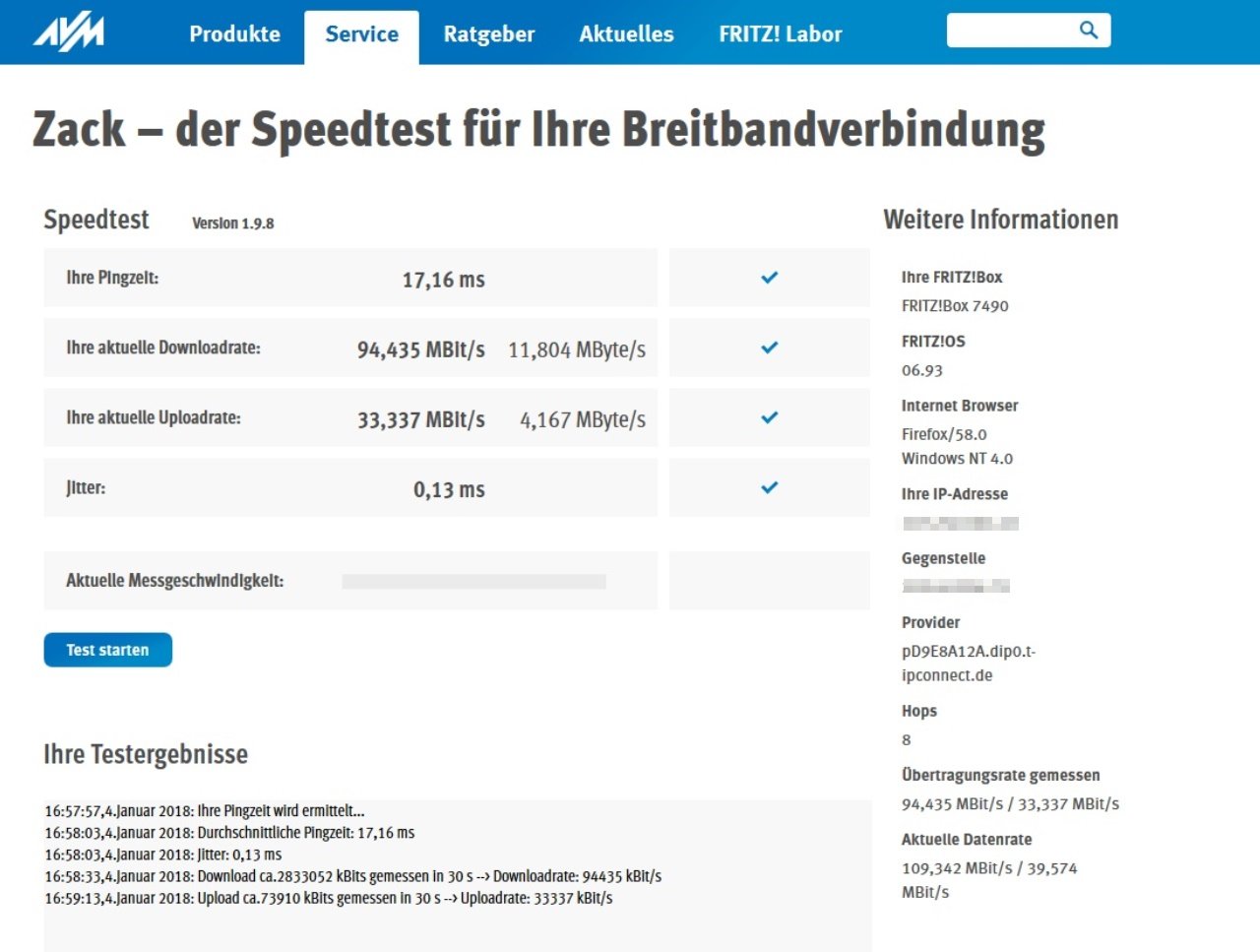Click the 11,804 MByte/s value

point(577,349)
